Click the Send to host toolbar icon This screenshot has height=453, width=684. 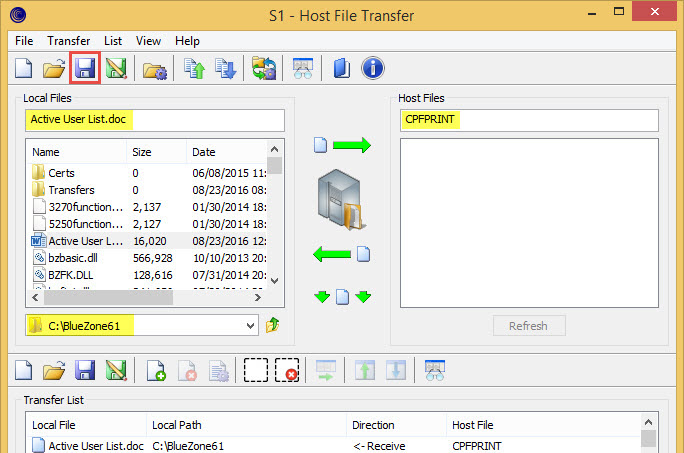coord(194,69)
